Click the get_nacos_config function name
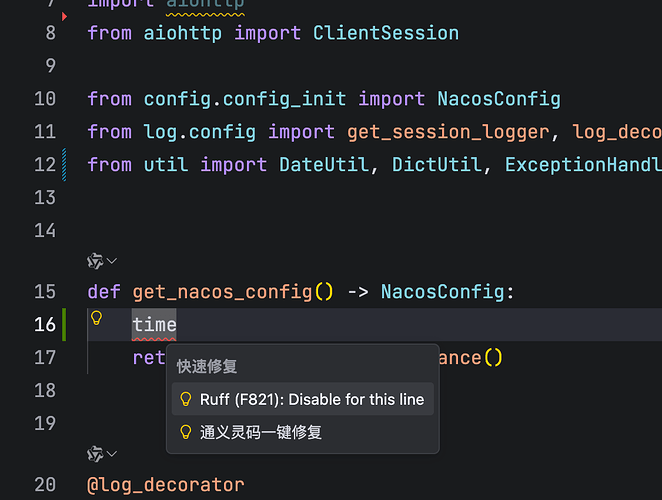The width and height of the screenshot is (662, 500). point(223,292)
